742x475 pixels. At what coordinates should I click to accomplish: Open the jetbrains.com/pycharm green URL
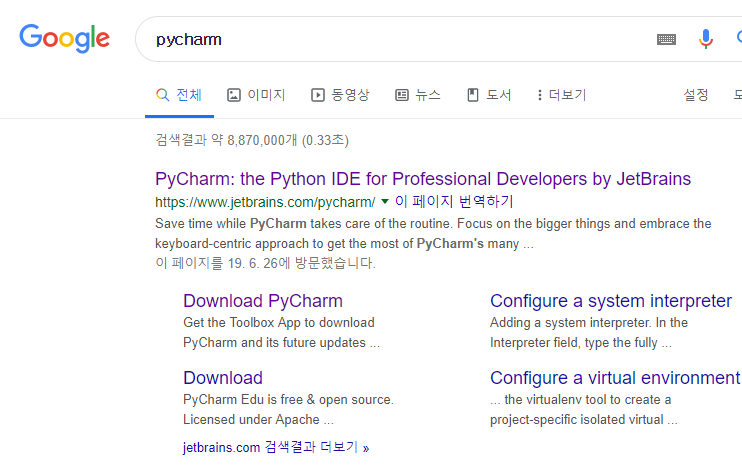click(265, 202)
